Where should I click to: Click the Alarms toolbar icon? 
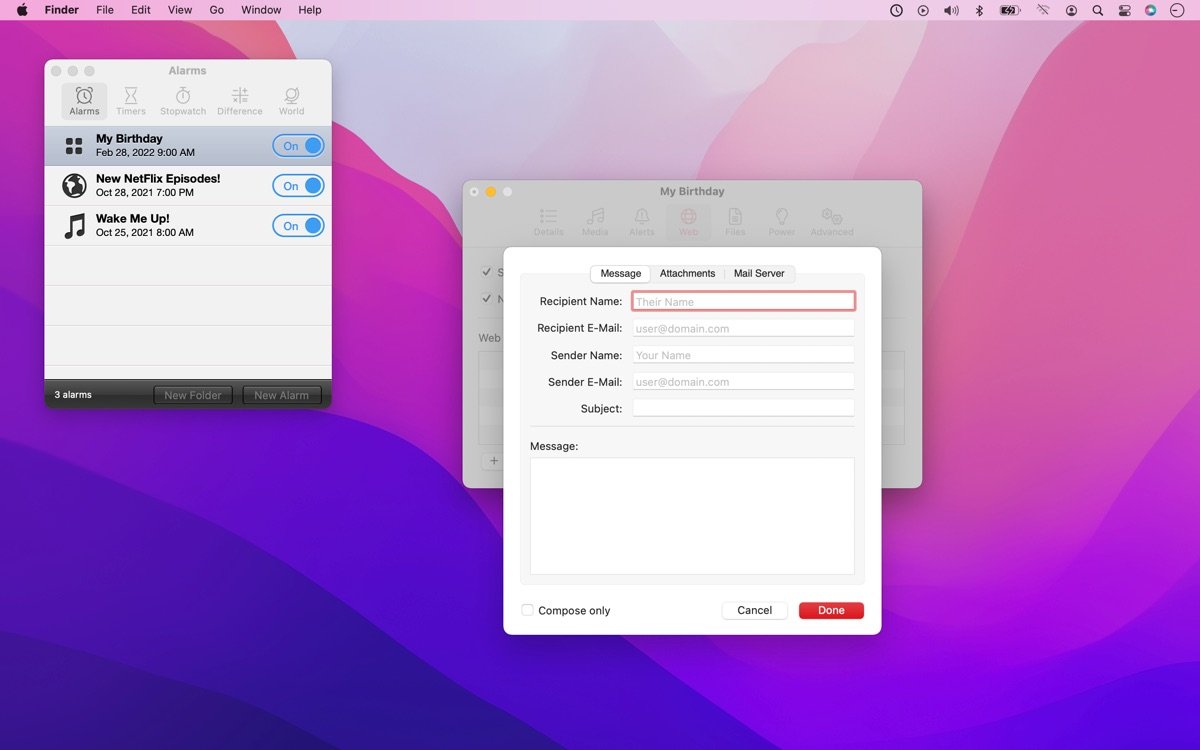coord(84,100)
